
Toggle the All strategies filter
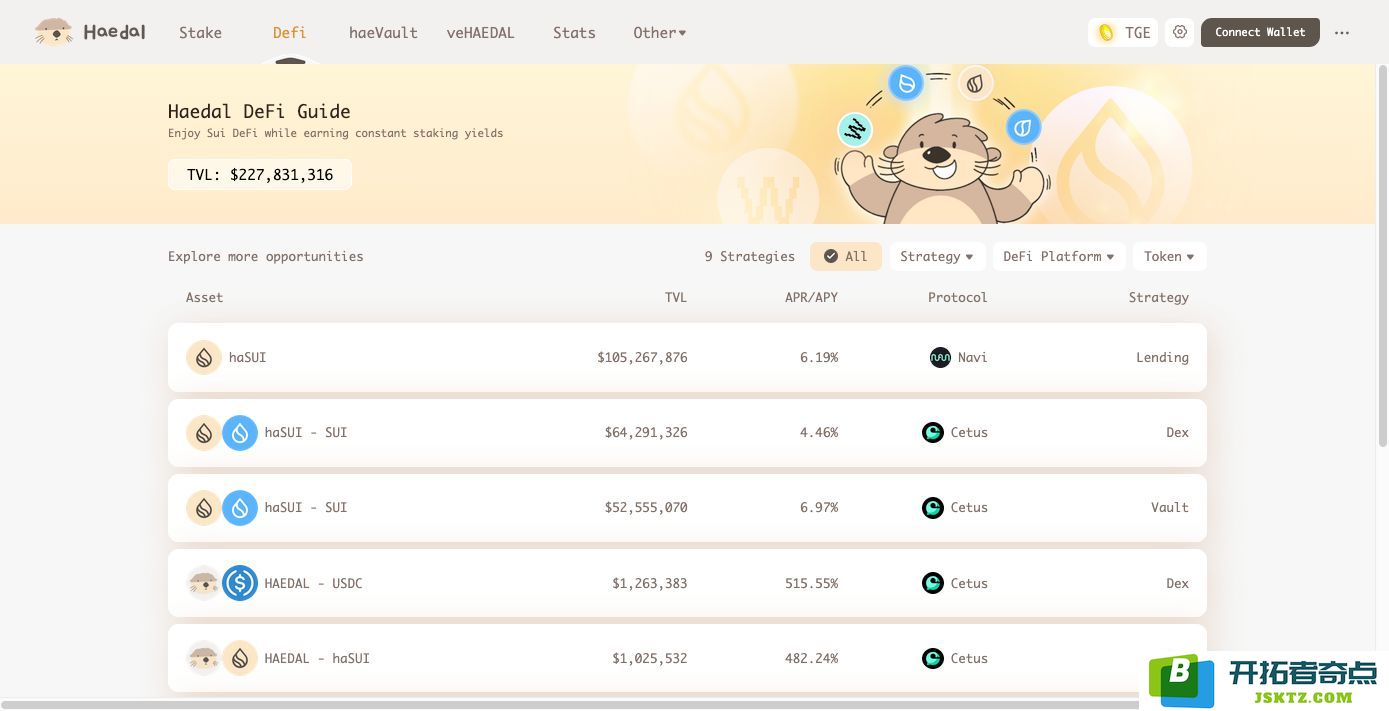tap(846, 256)
